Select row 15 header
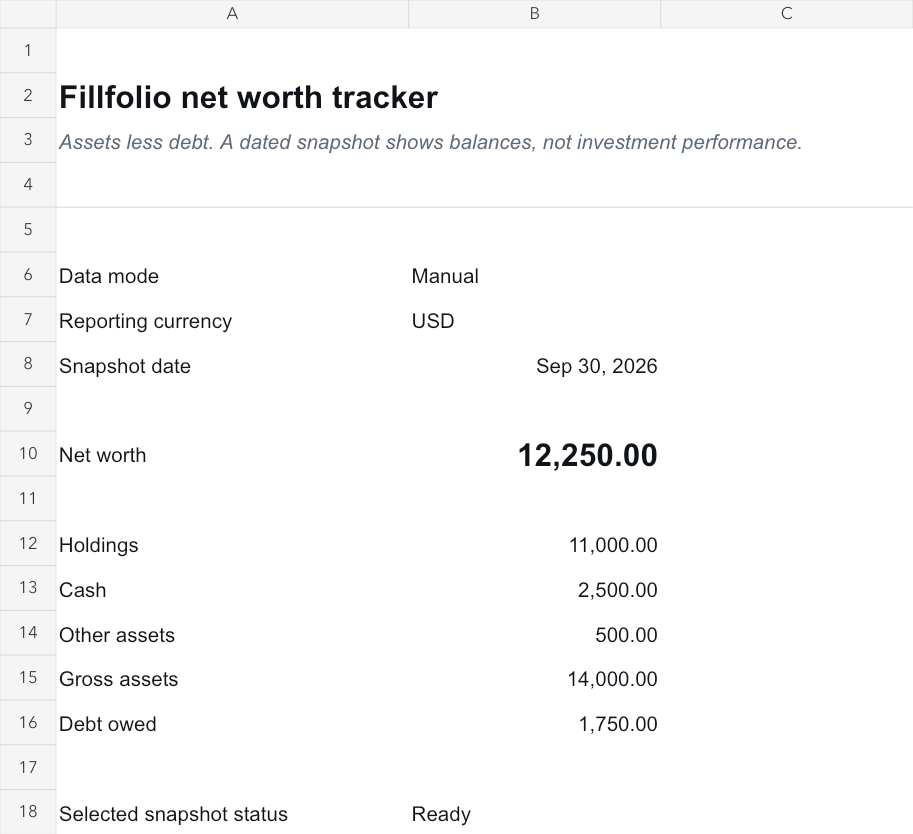 [28, 677]
